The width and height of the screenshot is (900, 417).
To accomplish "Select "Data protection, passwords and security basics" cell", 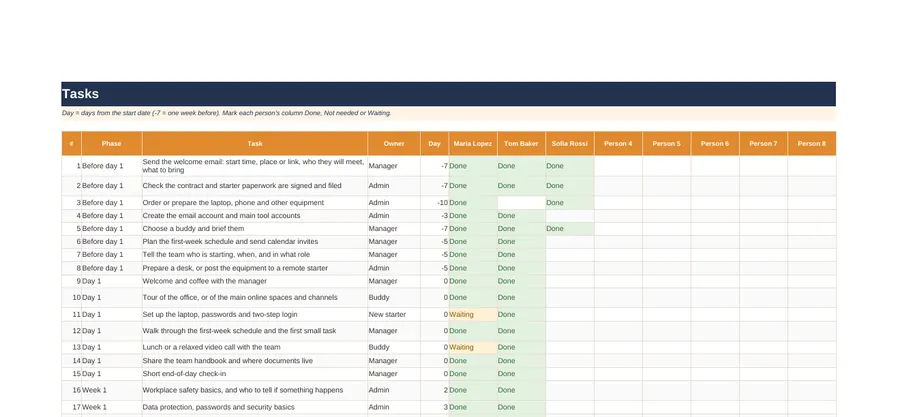I will [255, 407].
